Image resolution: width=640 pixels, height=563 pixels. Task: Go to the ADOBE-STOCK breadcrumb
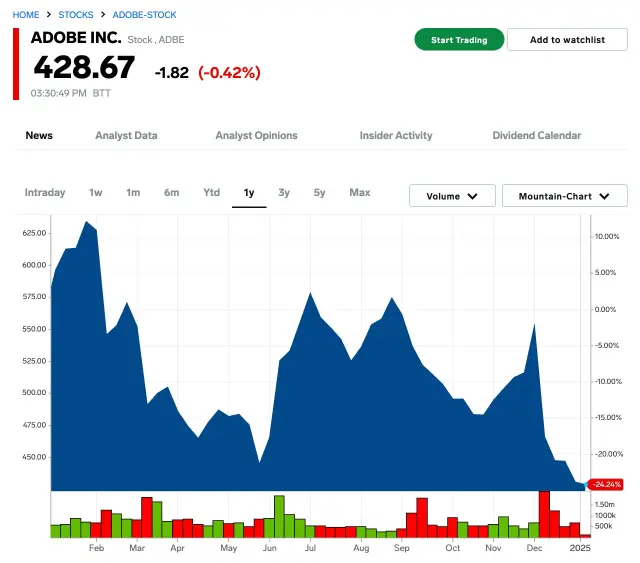tap(144, 15)
